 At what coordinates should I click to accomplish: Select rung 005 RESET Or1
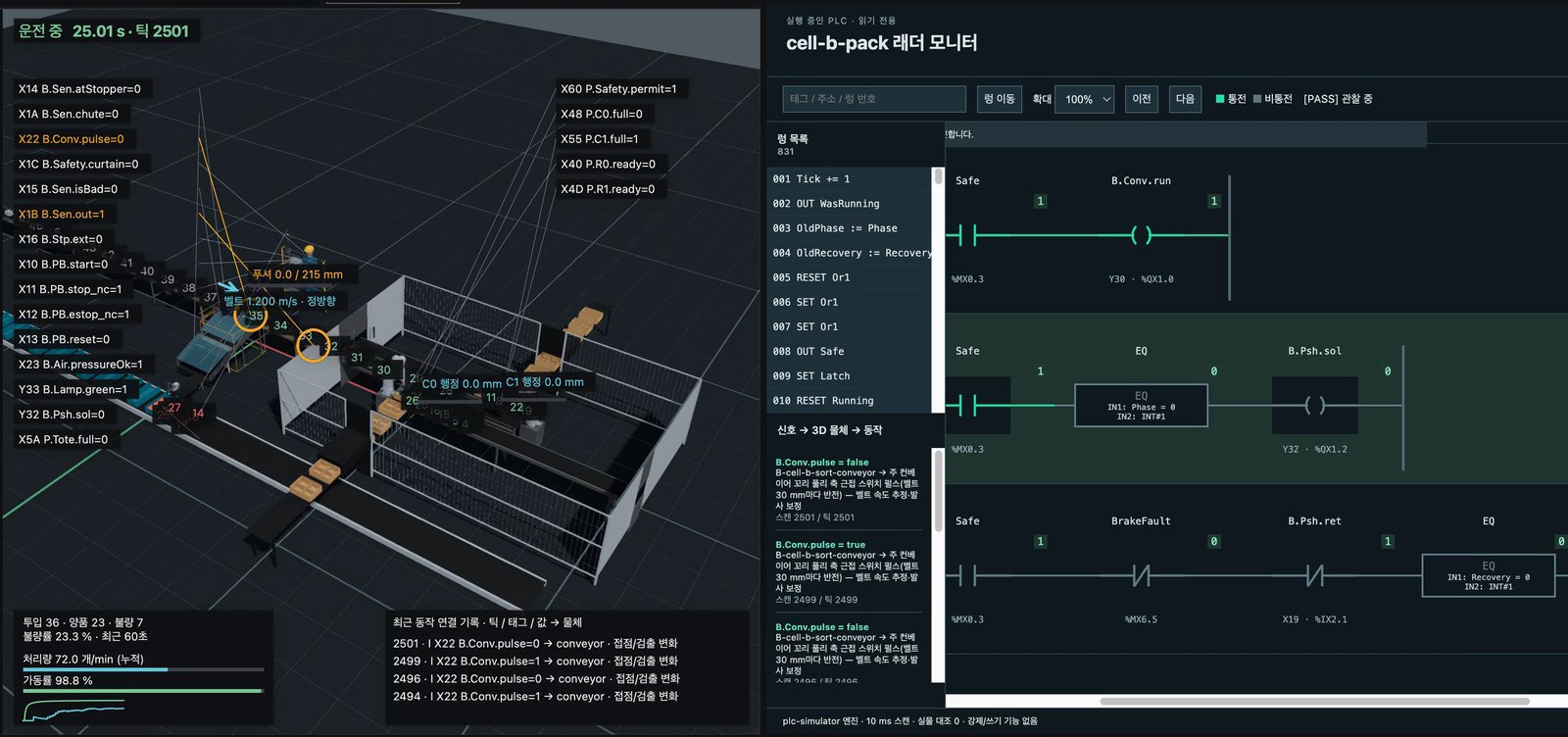849,277
